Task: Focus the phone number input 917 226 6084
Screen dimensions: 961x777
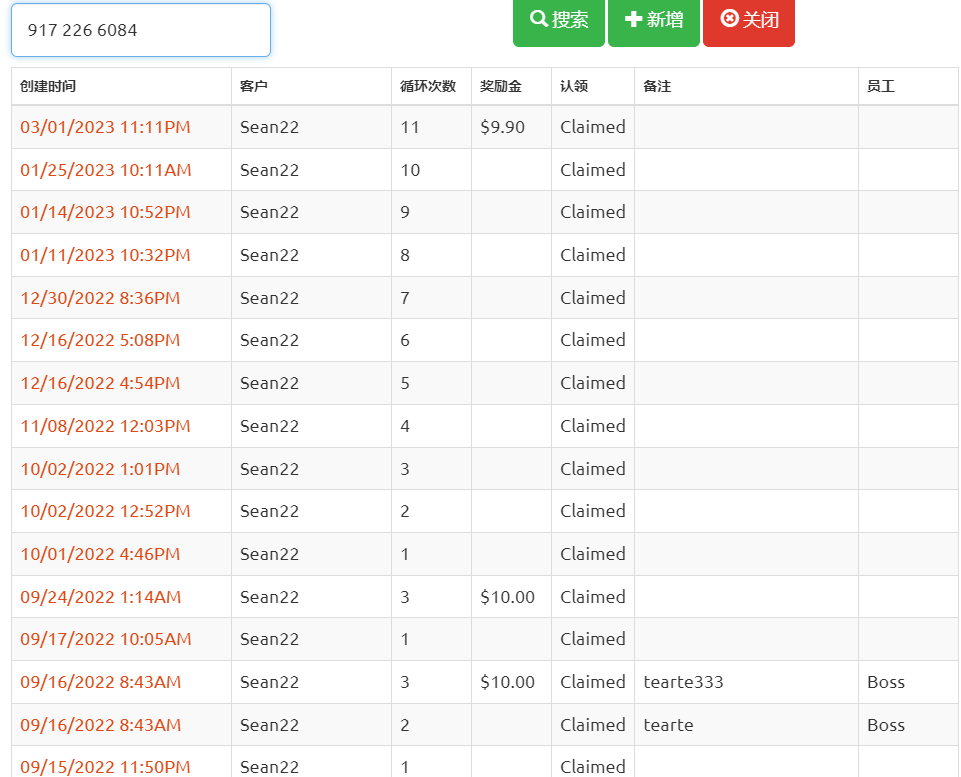Action: [x=141, y=30]
